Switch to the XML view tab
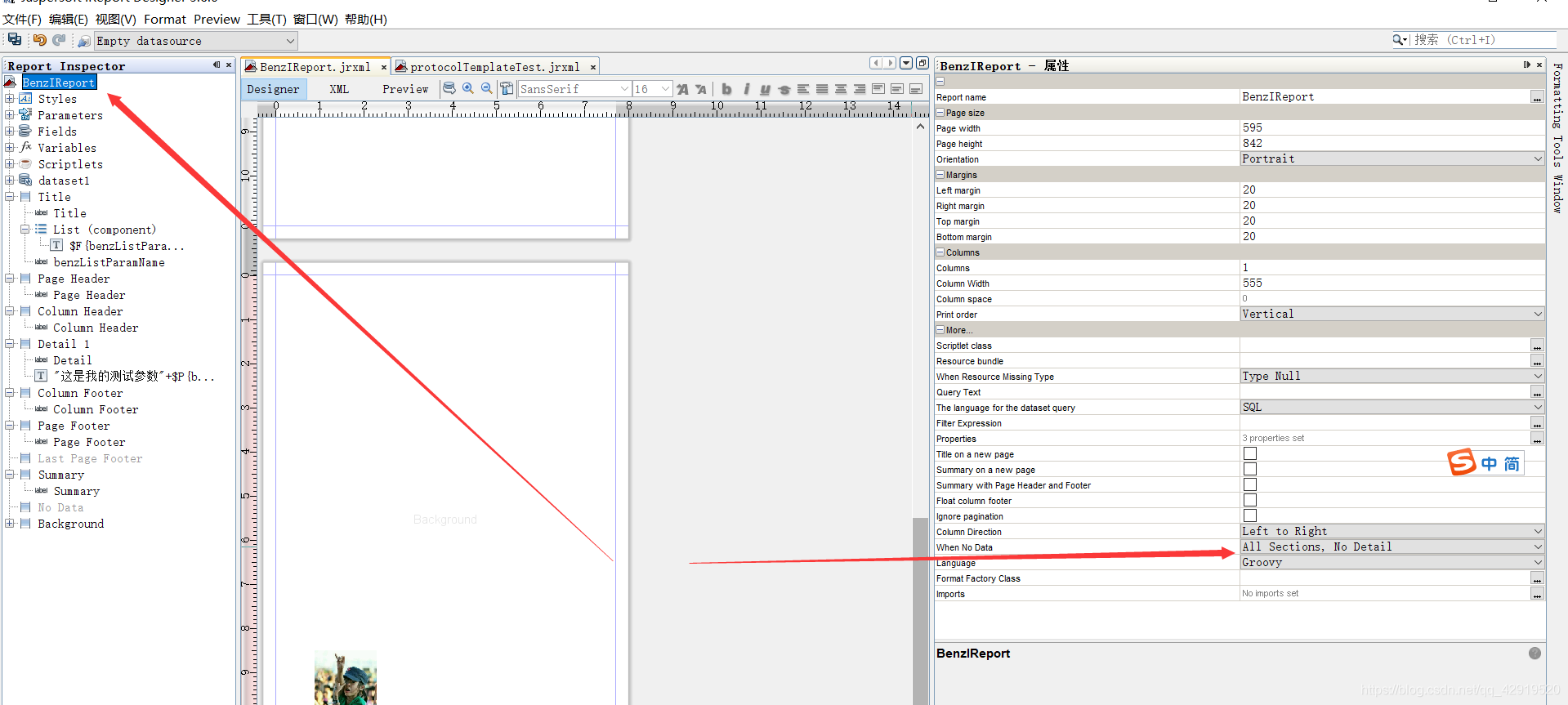This screenshot has height=705, width=1568. click(x=339, y=89)
